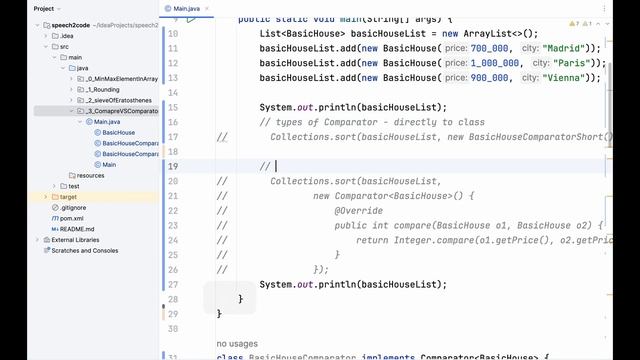Select the main folder in project tree

75,58
